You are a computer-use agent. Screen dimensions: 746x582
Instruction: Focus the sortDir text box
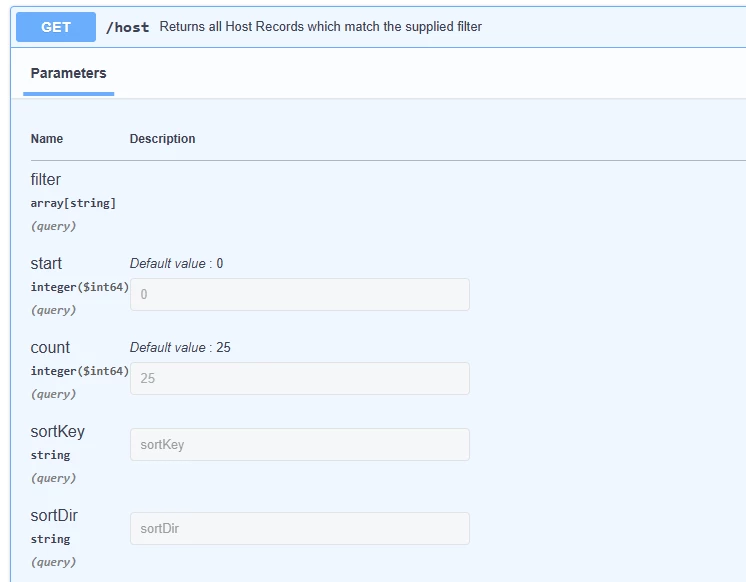tap(300, 528)
